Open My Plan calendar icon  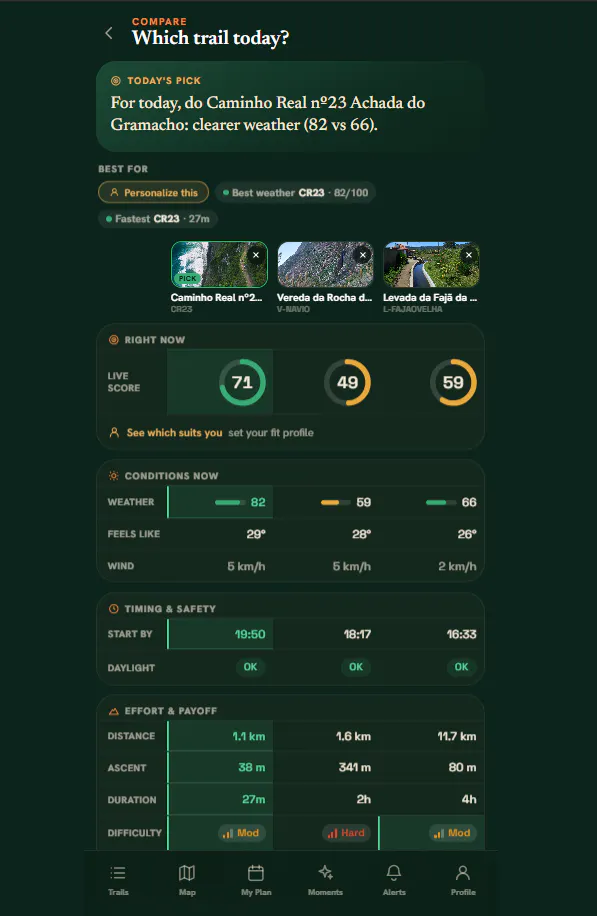[256, 873]
